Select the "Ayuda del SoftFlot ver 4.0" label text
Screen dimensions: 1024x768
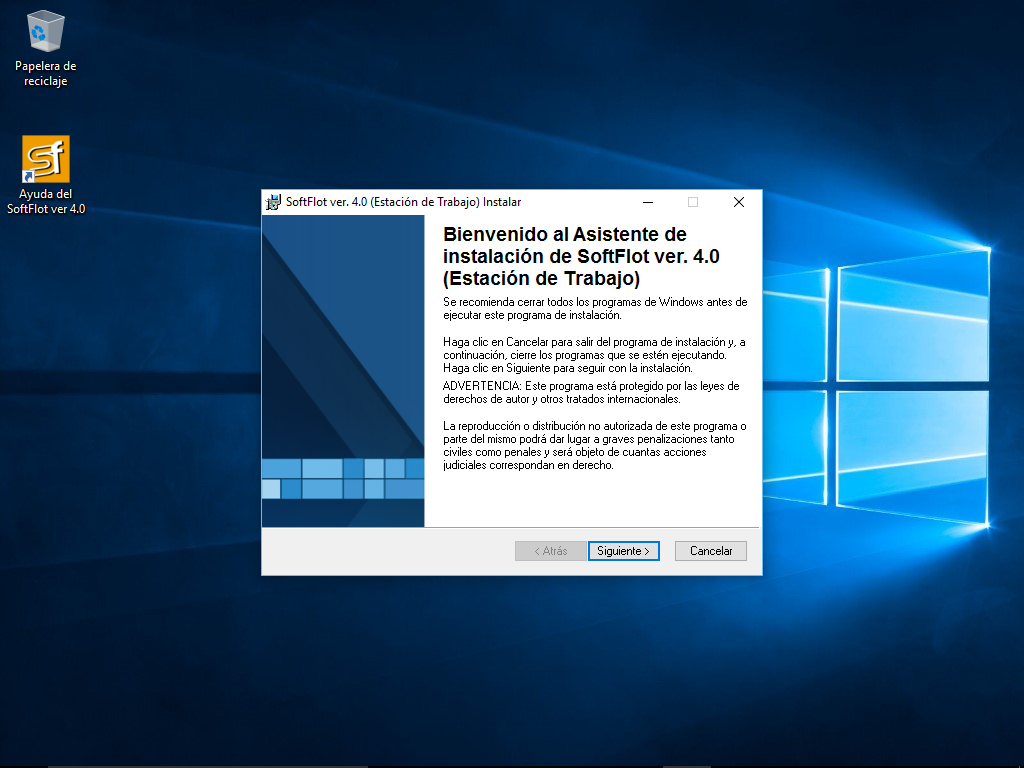click(x=45, y=201)
